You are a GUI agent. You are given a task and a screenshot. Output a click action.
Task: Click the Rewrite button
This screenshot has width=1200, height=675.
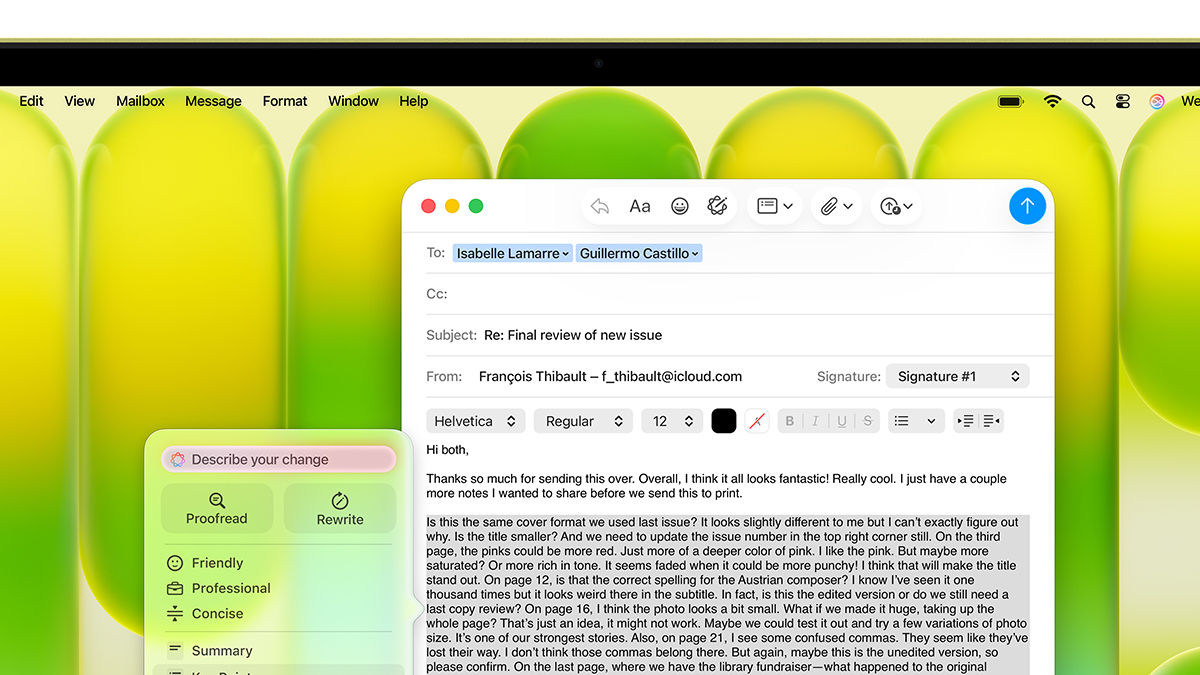[340, 508]
